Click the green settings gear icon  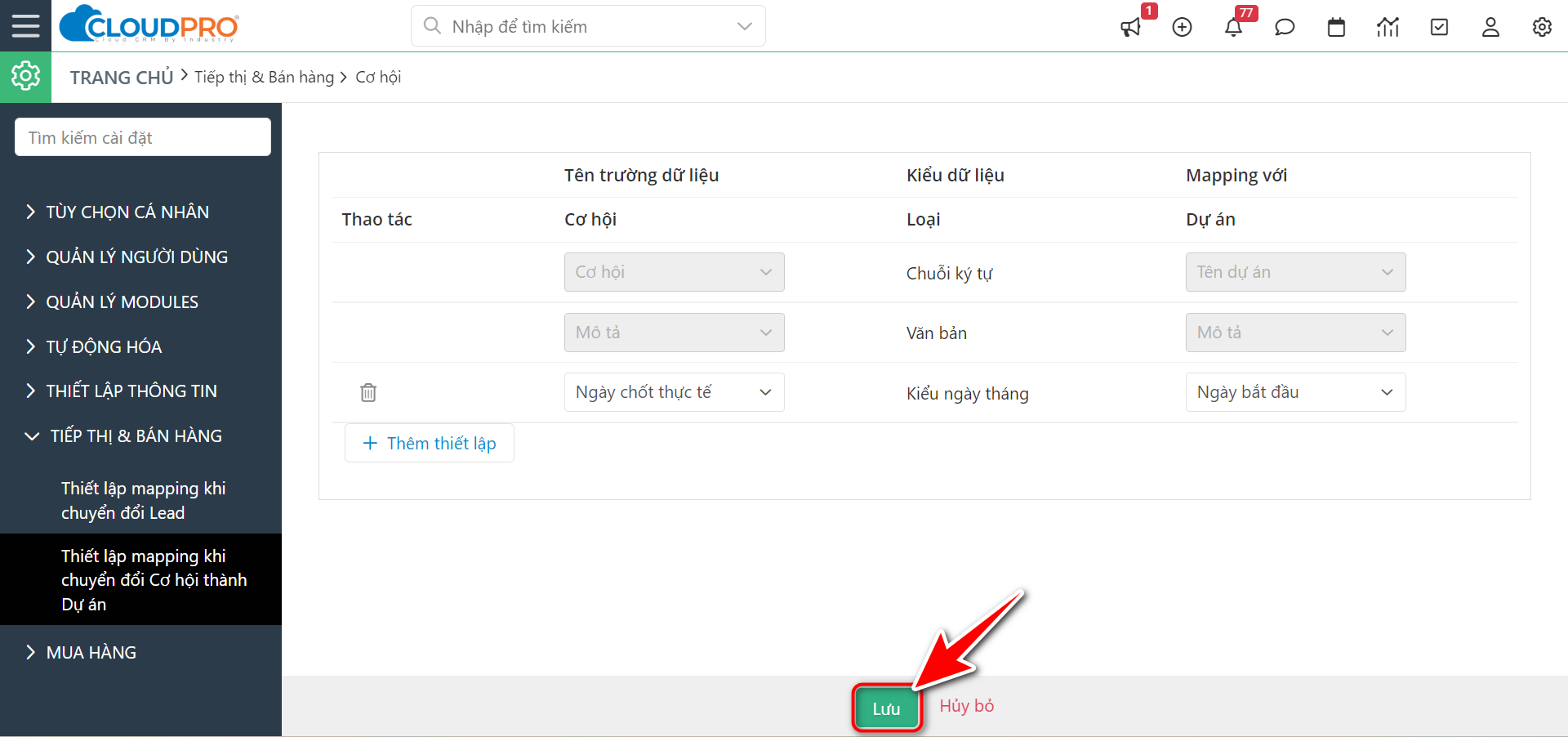[25, 77]
